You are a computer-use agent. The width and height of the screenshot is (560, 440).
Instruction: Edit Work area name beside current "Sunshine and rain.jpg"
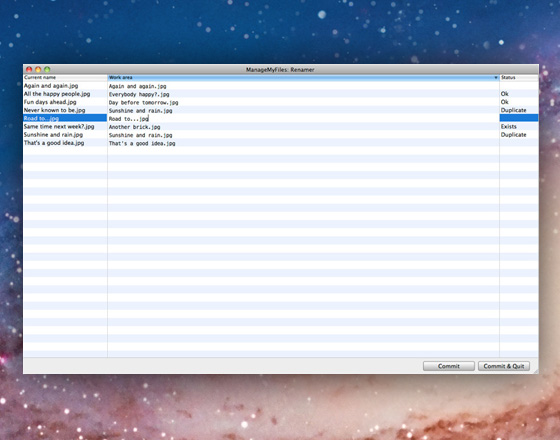click(140, 135)
